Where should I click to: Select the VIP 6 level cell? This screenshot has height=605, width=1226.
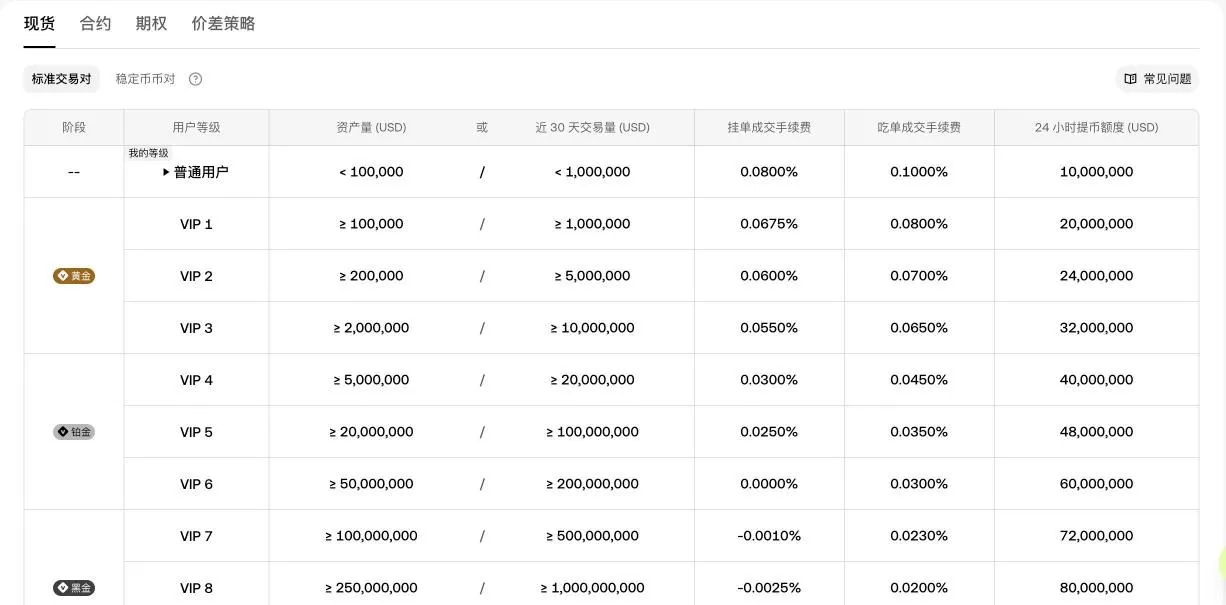pos(196,484)
